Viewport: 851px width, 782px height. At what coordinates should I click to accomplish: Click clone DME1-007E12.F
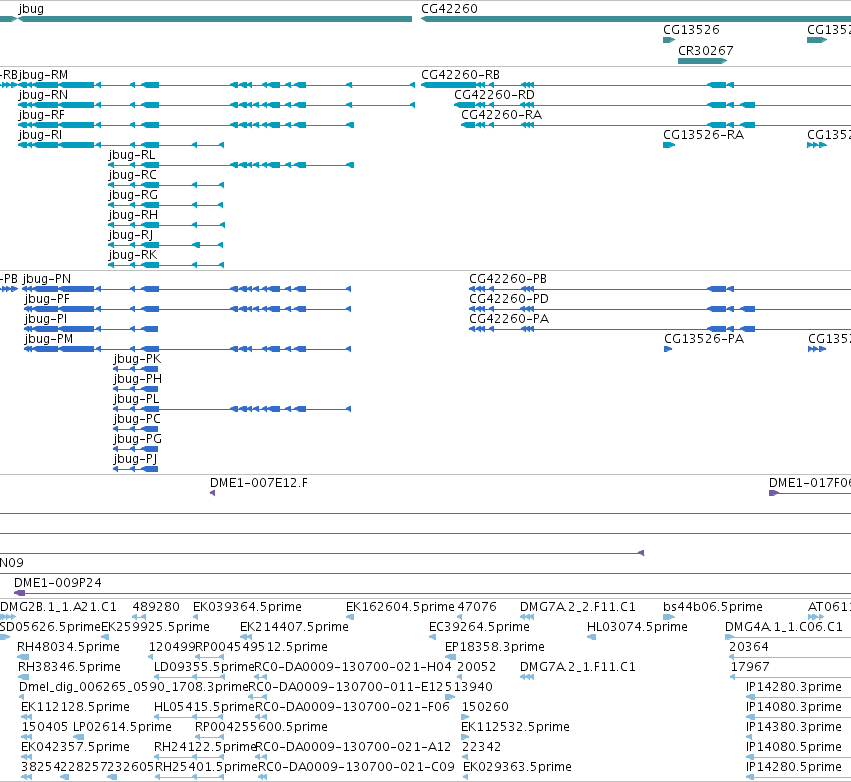[x=259, y=483]
